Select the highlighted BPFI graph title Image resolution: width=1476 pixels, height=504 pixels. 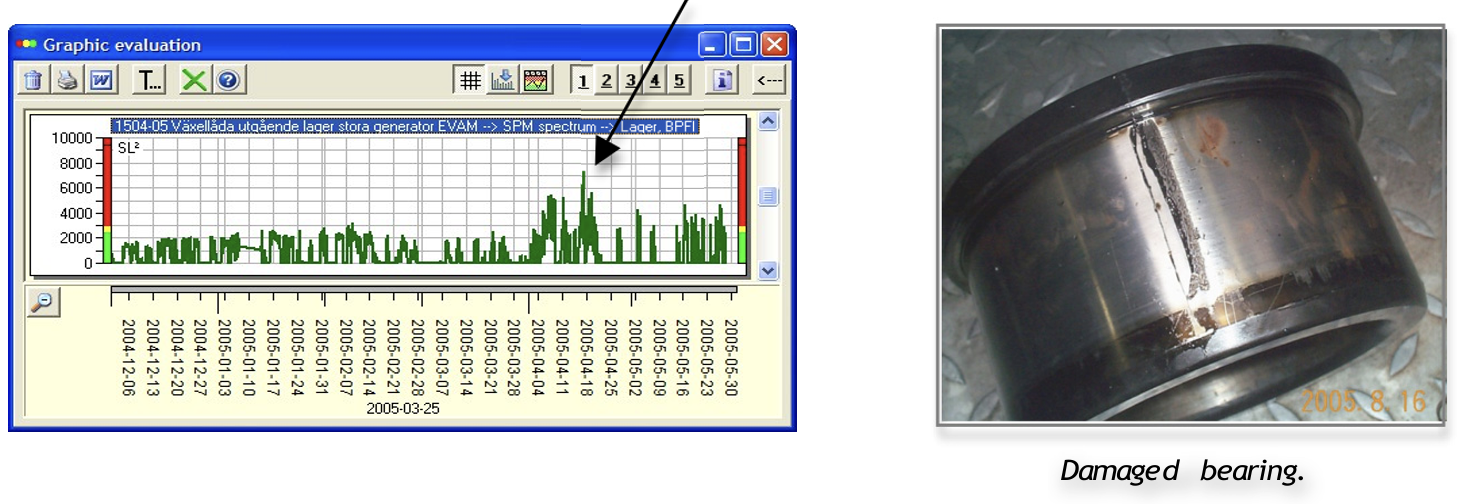tap(405, 126)
